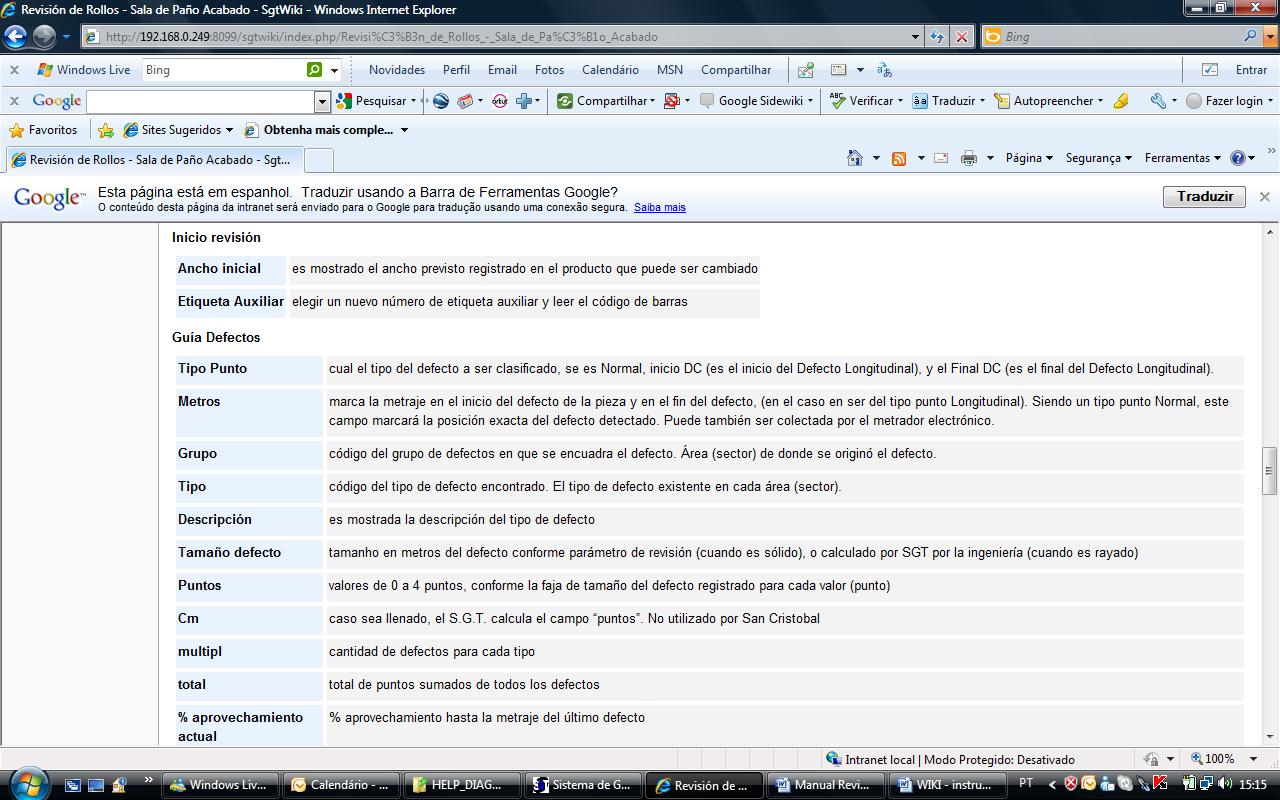
Task: Open the zoom level 100% dropdown
Action: tap(1253, 759)
